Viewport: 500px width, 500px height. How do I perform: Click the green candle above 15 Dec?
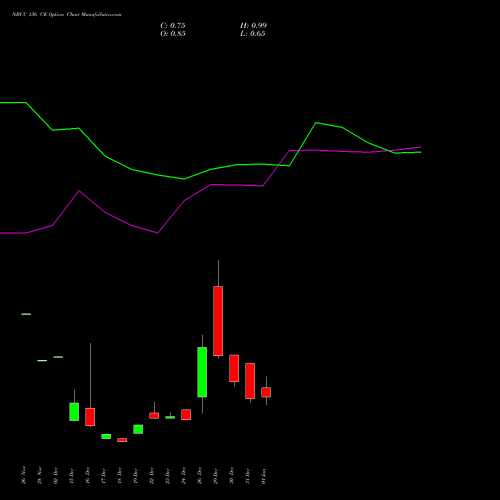(74, 412)
